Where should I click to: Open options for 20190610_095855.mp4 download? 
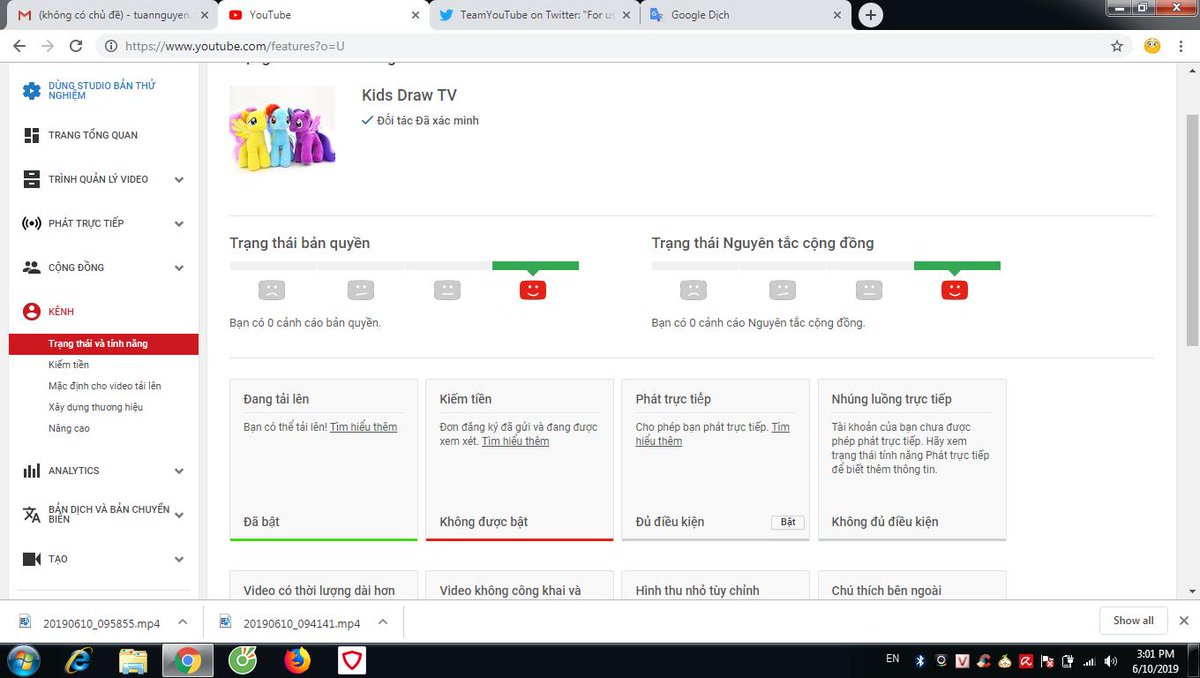[x=182, y=621]
